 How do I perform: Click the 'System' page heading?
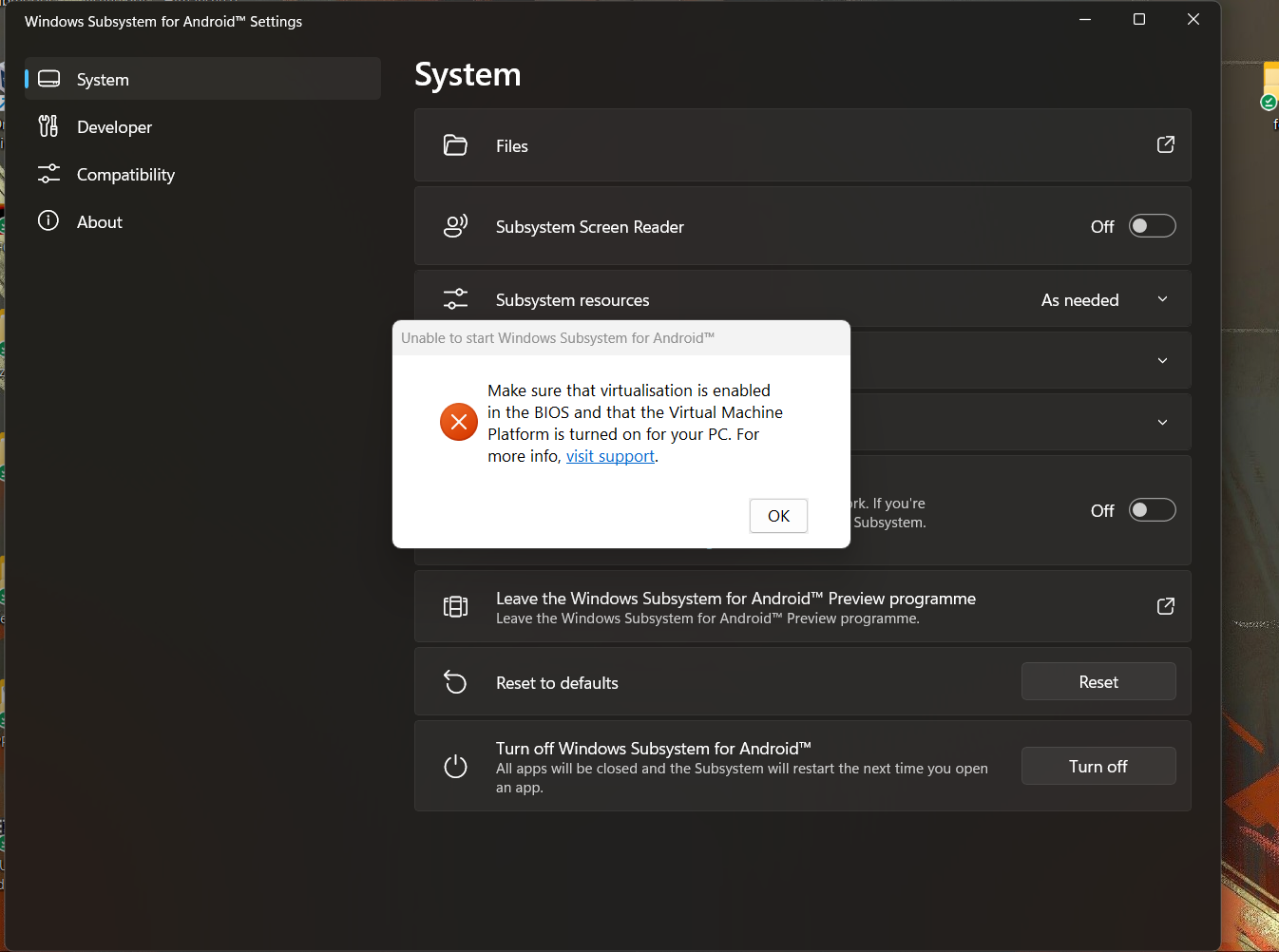pos(468,74)
